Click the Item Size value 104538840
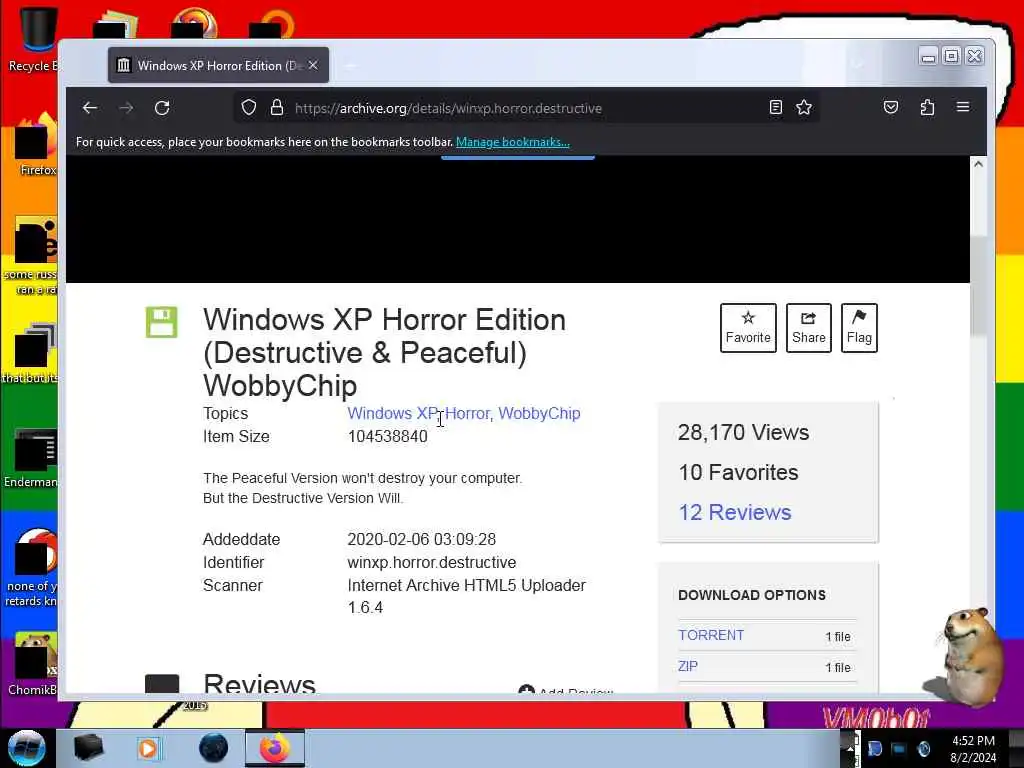The height and width of the screenshot is (768, 1024). coord(388,436)
